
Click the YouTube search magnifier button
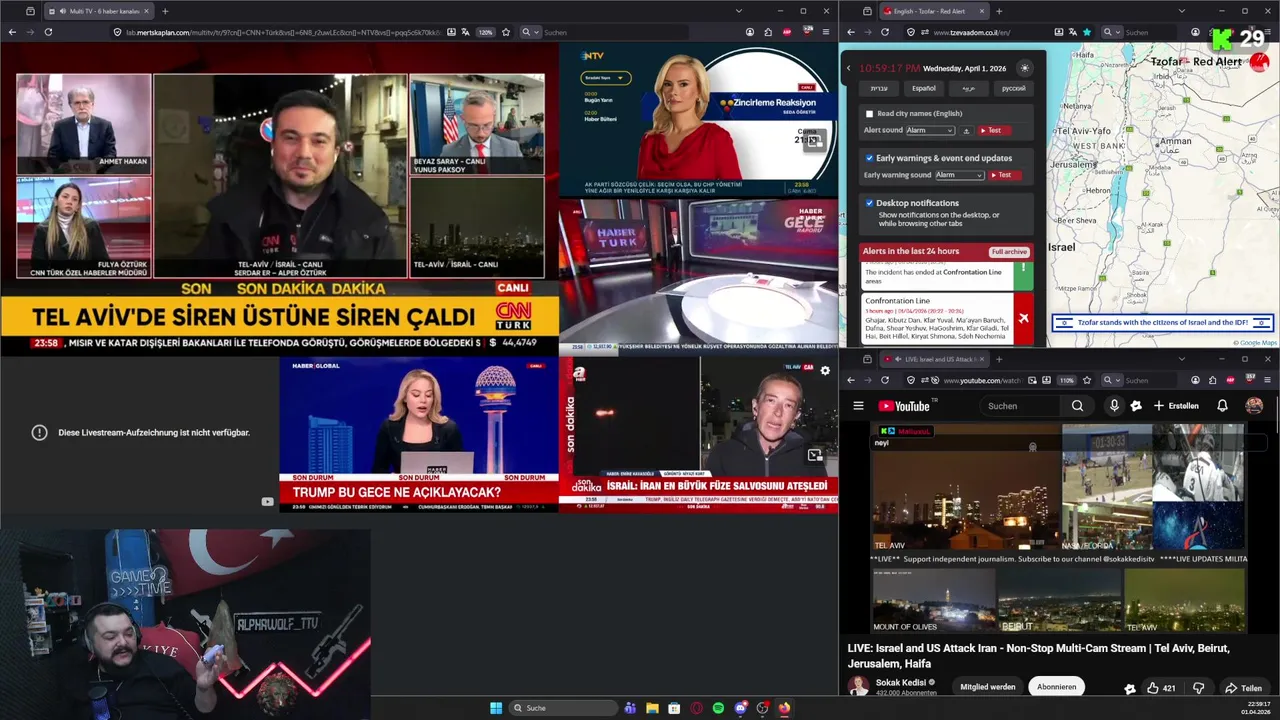(1077, 406)
